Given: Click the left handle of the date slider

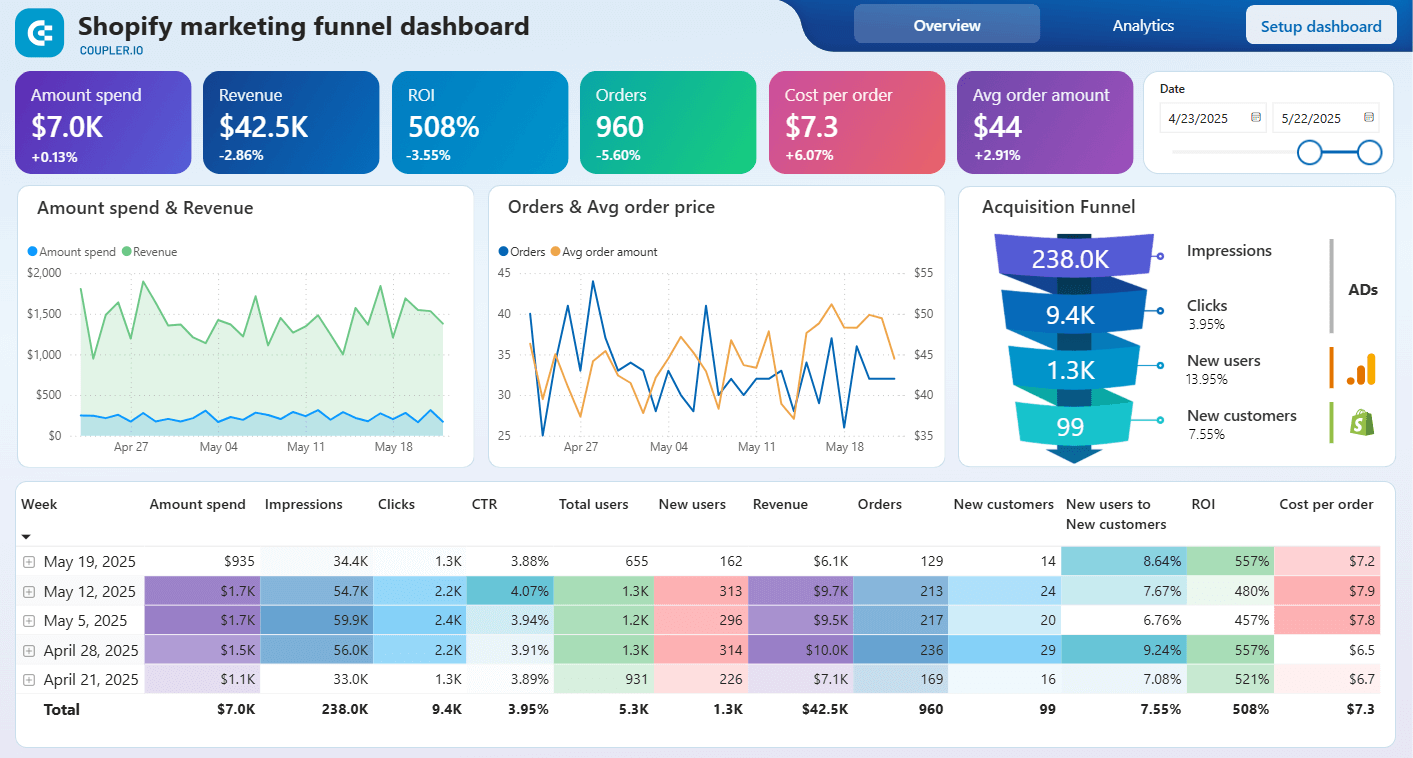Looking at the screenshot, I should (1310, 152).
